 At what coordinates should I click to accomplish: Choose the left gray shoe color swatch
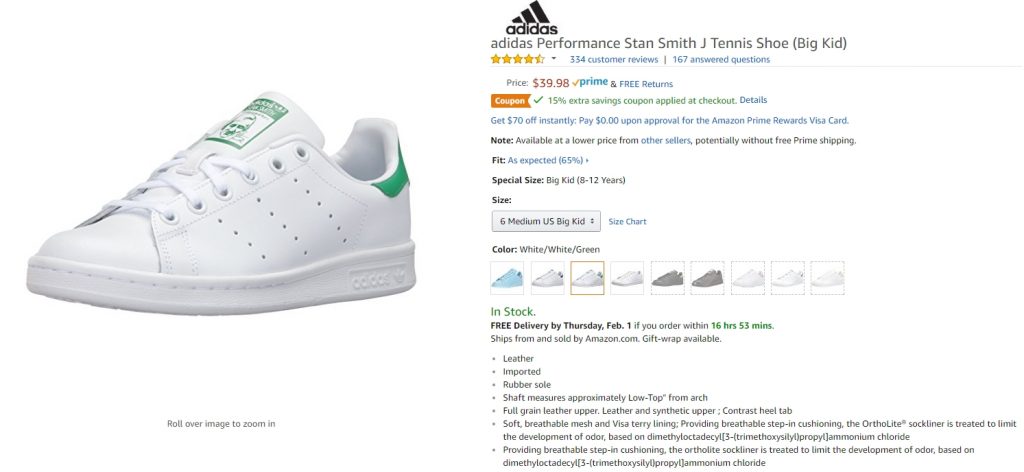click(667, 277)
